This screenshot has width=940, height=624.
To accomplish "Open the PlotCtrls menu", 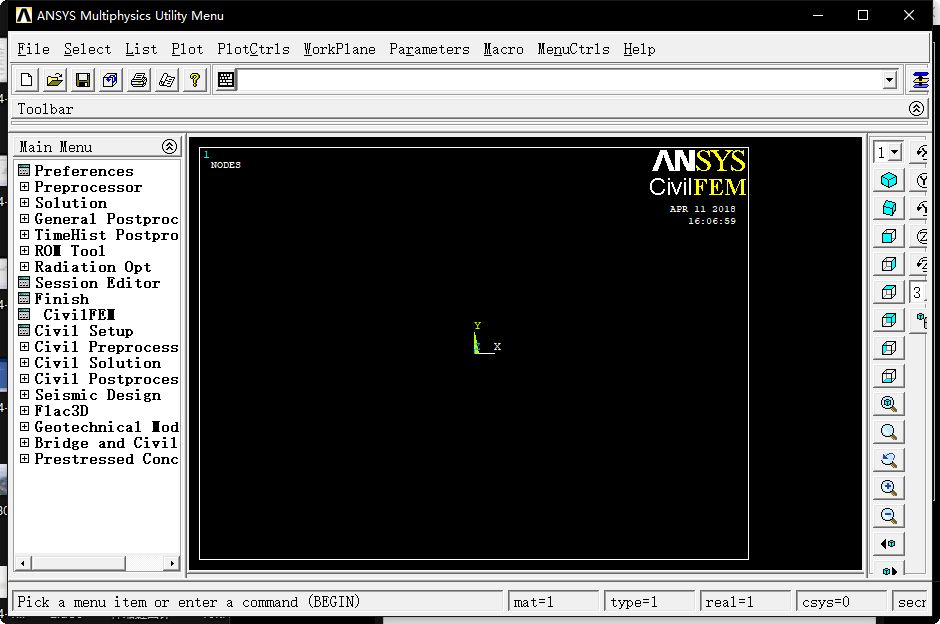I will (x=253, y=49).
